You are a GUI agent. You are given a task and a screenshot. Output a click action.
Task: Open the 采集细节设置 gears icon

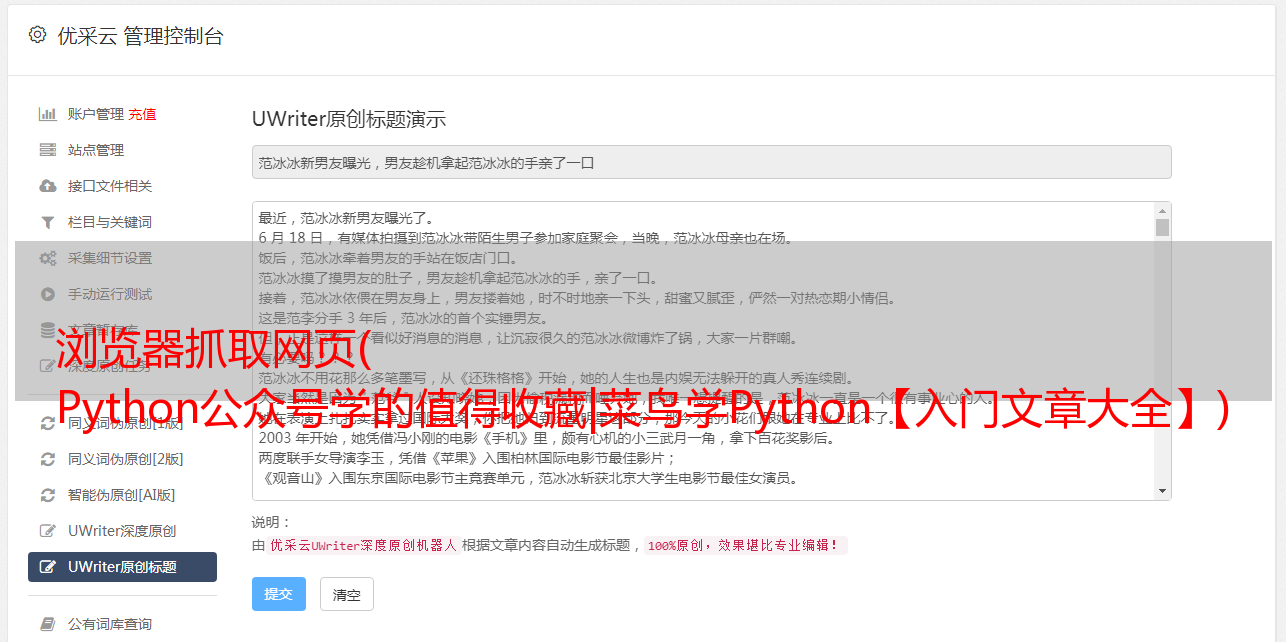pyautogui.click(x=47, y=258)
